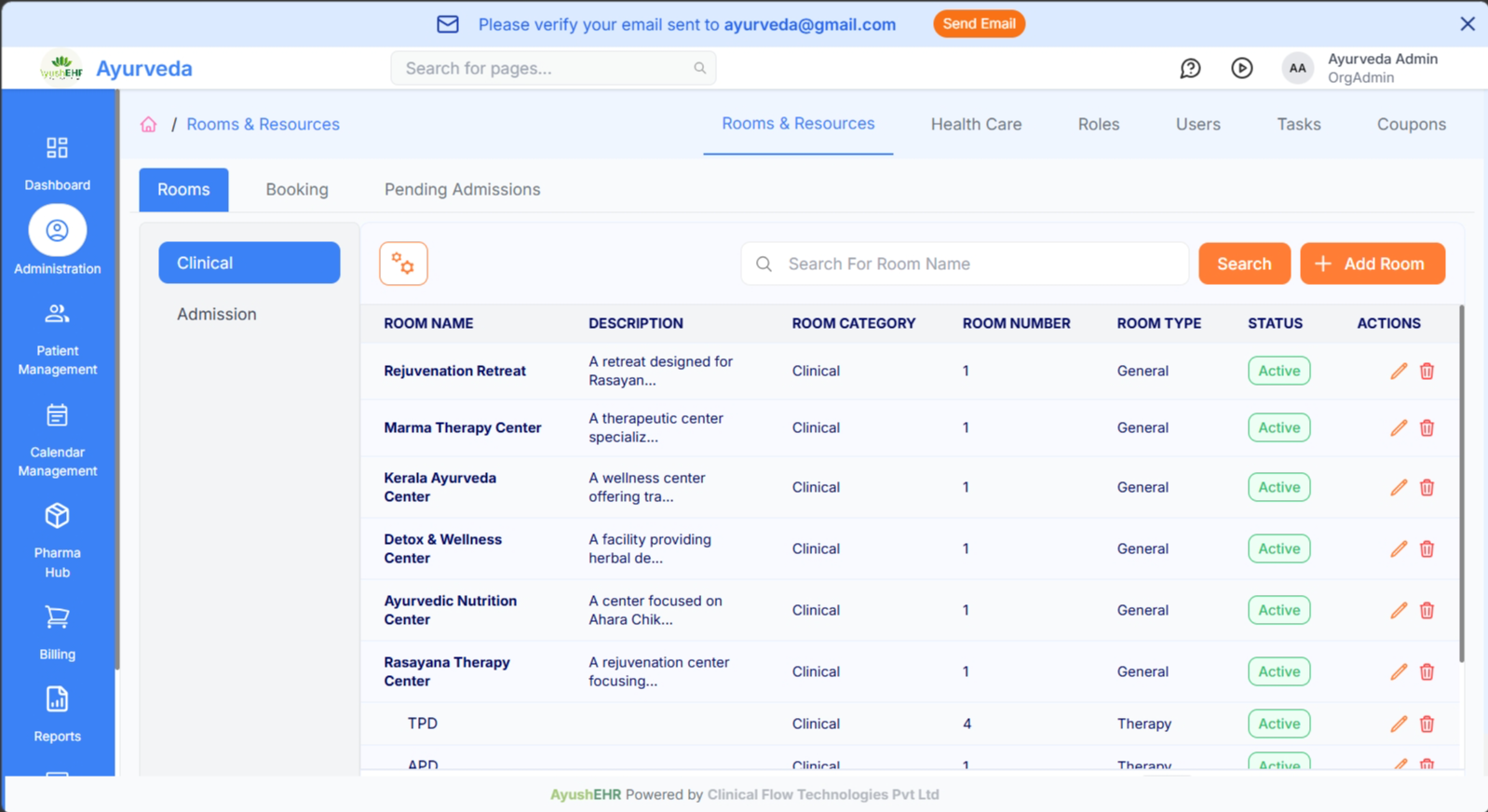
Task: Open the Administration sidebar icon
Action: click(58, 230)
